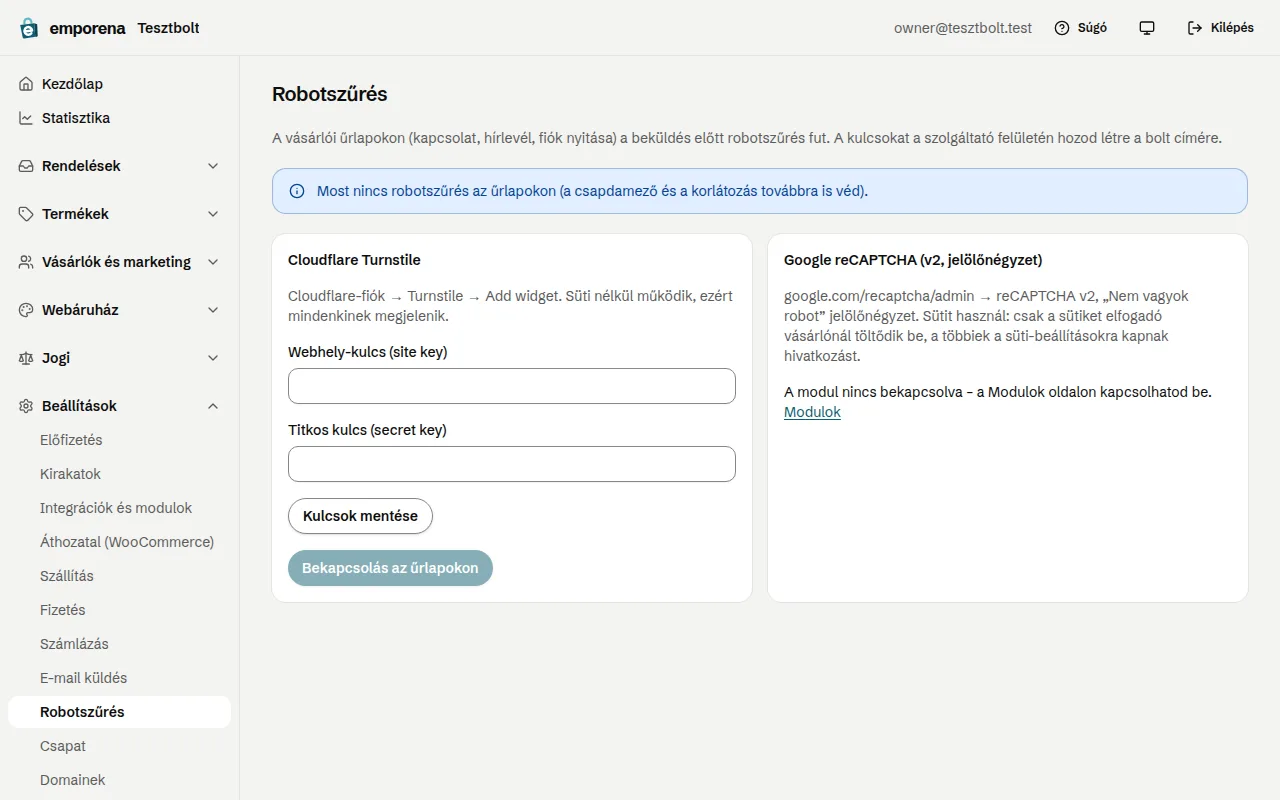The height and width of the screenshot is (800, 1280).
Task: Click the Kilépés logout label
Action: 1232,28
